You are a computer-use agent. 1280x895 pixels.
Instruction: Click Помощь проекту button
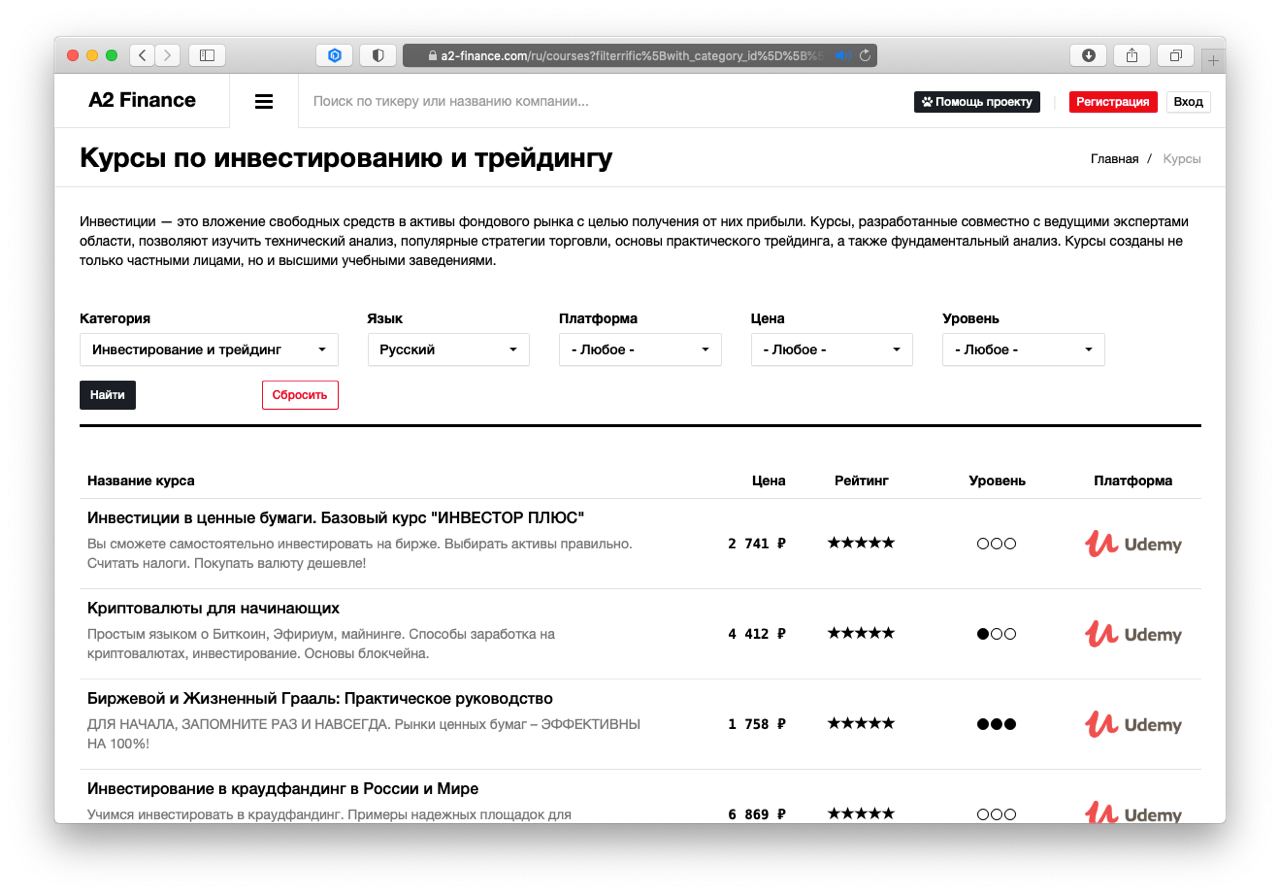977,102
